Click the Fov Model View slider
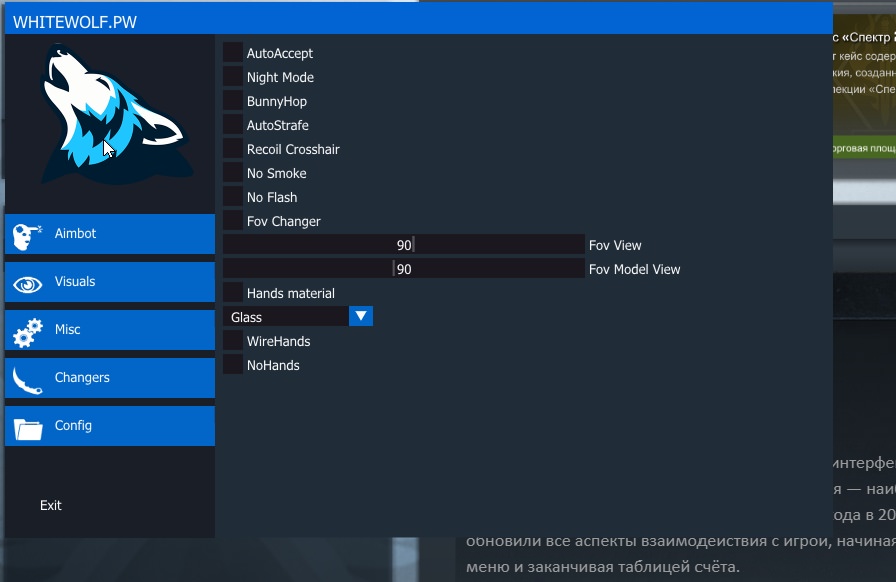 point(403,268)
